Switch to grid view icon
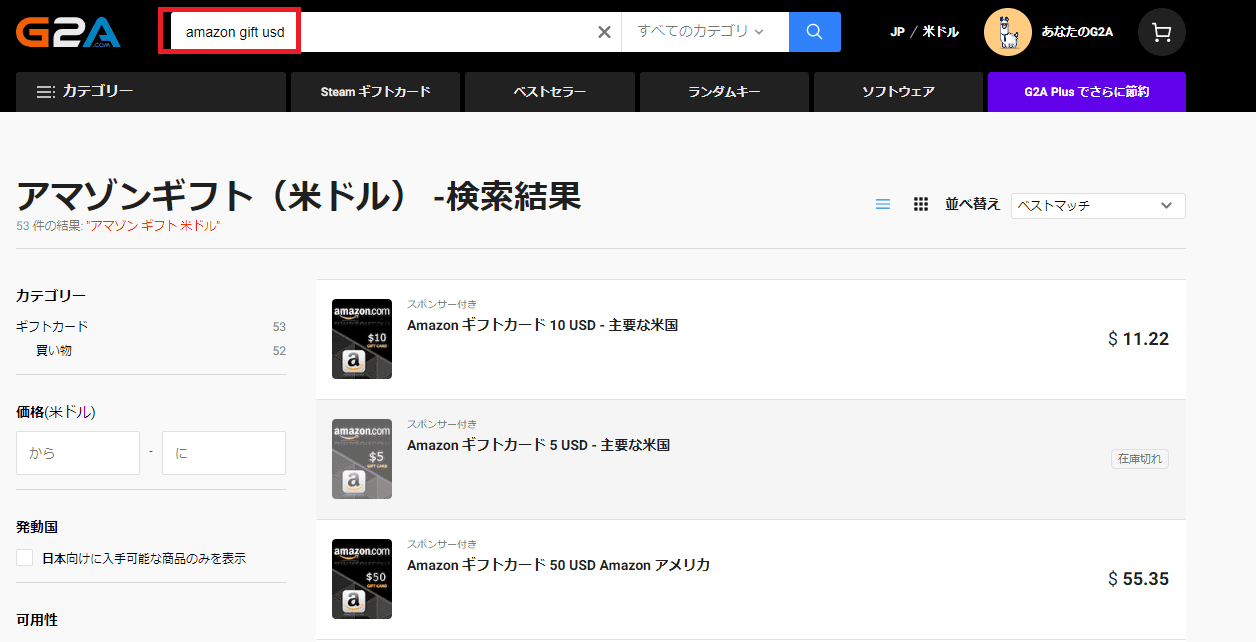This screenshot has height=642, width=1256. point(921,204)
